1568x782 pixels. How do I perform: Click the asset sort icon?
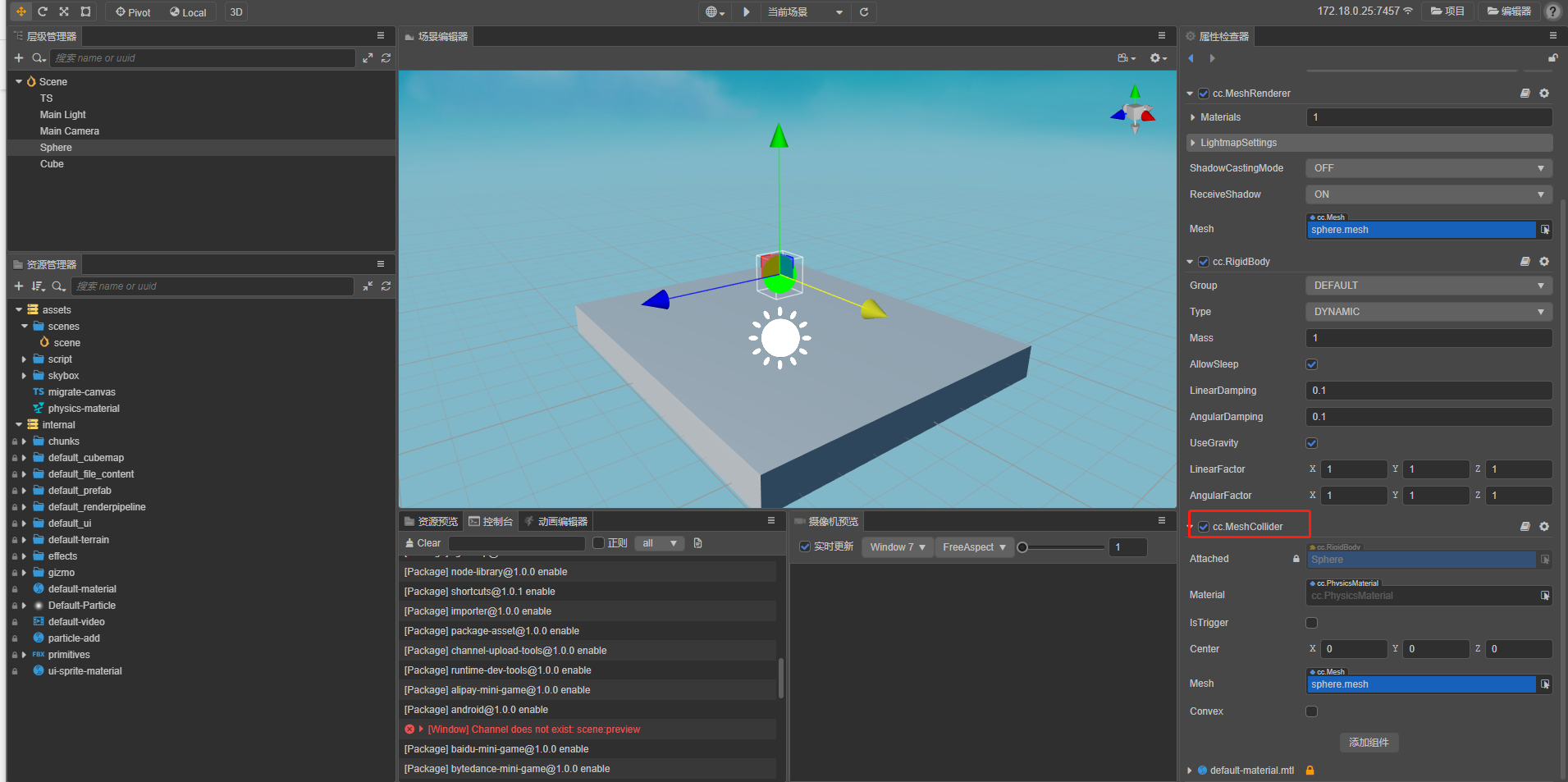pos(38,286)
